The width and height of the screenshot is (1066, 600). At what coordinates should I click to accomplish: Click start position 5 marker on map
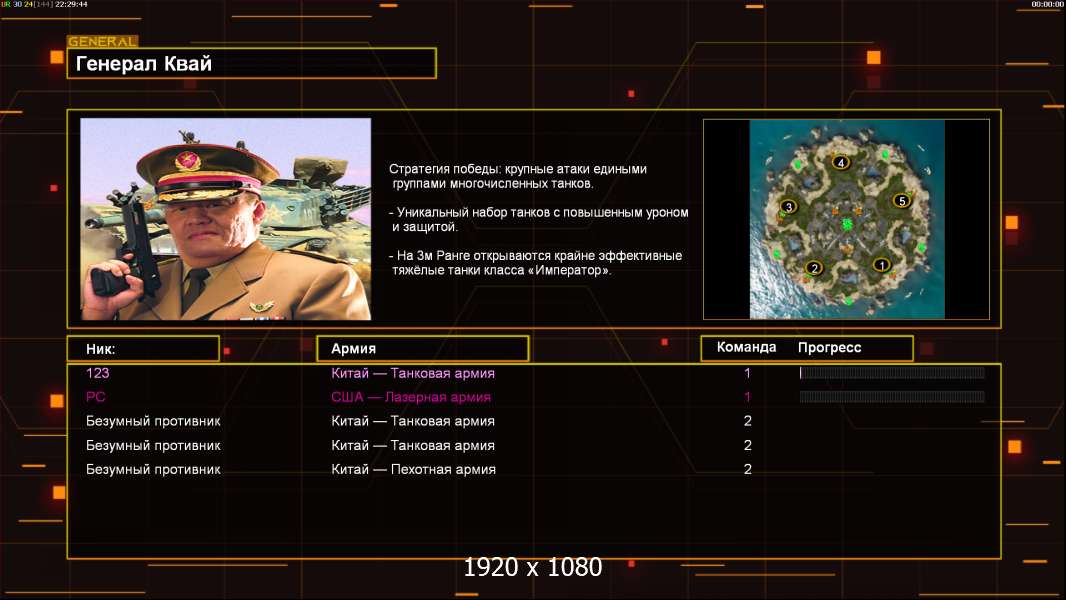pyautogui.click(x=901, y=201)
